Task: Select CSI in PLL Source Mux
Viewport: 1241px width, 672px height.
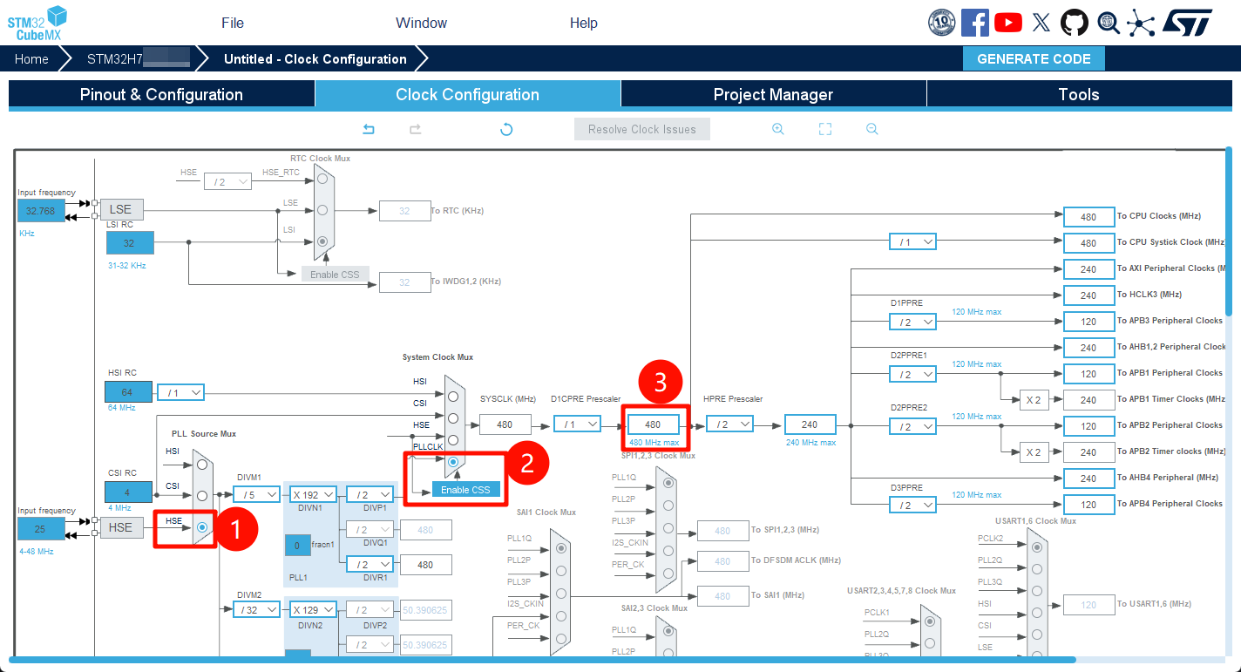Action: click(203, 495)
